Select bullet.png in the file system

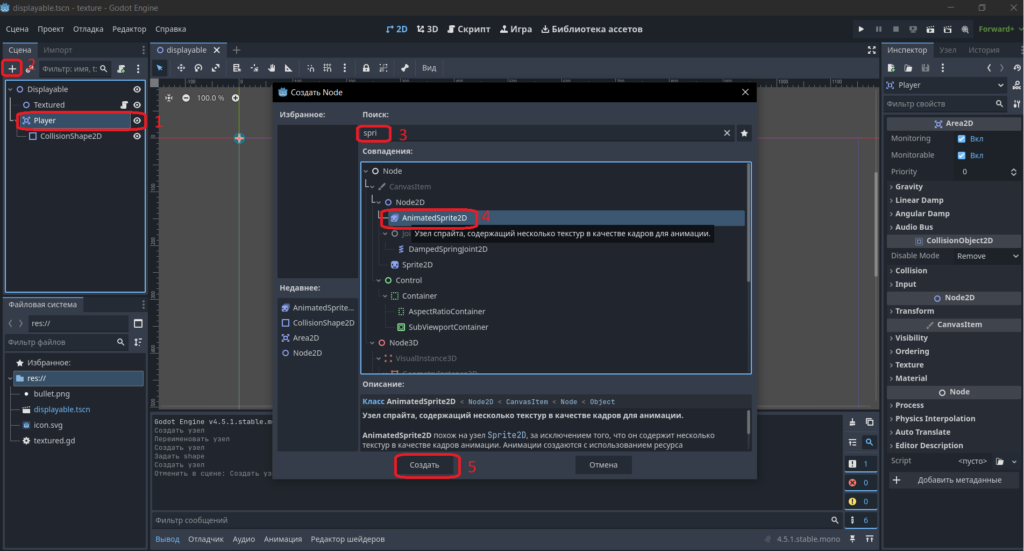[52, 394]
